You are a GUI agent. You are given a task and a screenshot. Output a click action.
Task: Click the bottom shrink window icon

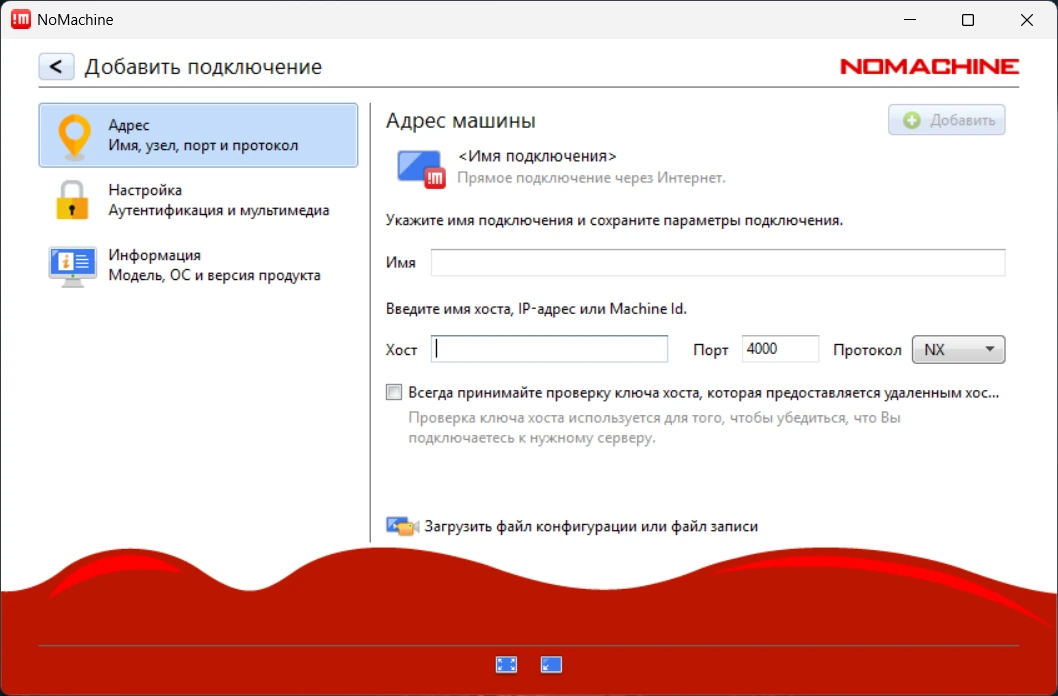coord(551,665)
